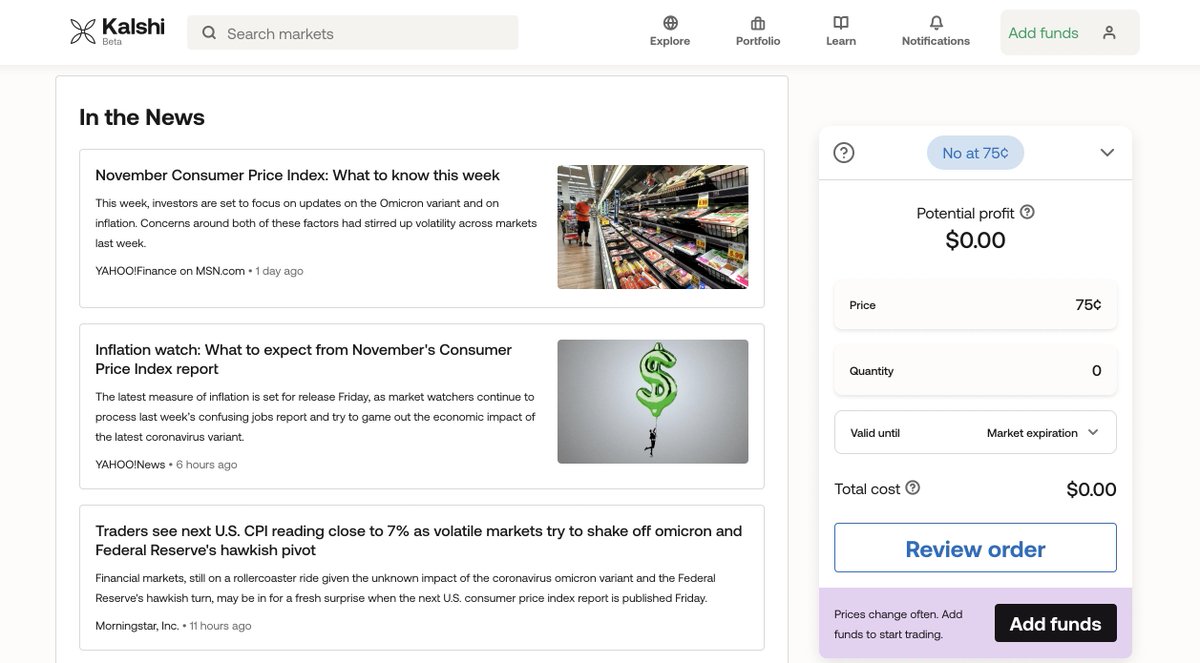
Task: Open the user profile icon
Action: (1109, 33)
